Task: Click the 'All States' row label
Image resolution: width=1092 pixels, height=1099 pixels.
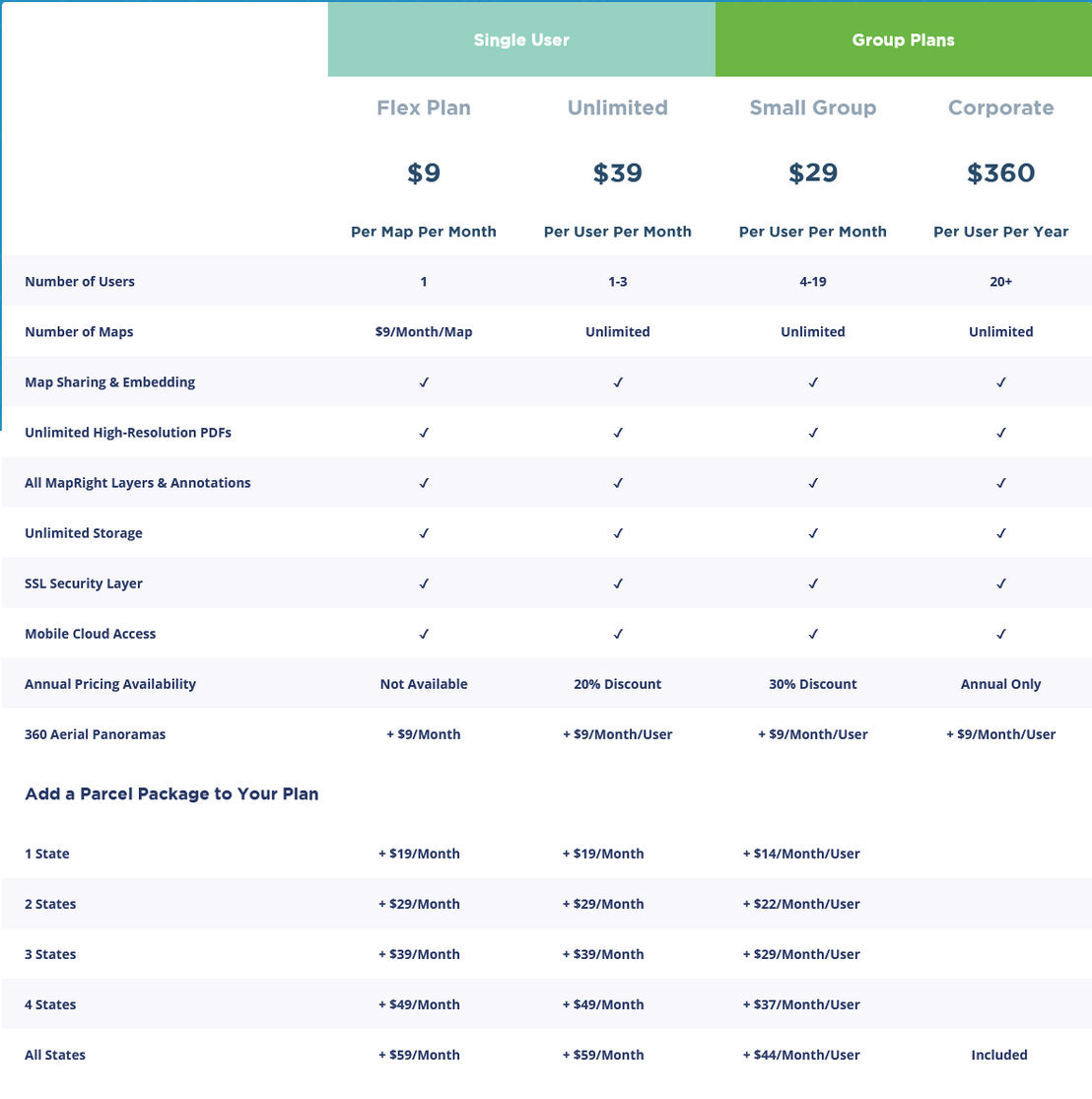Action: coord(54,1055)
